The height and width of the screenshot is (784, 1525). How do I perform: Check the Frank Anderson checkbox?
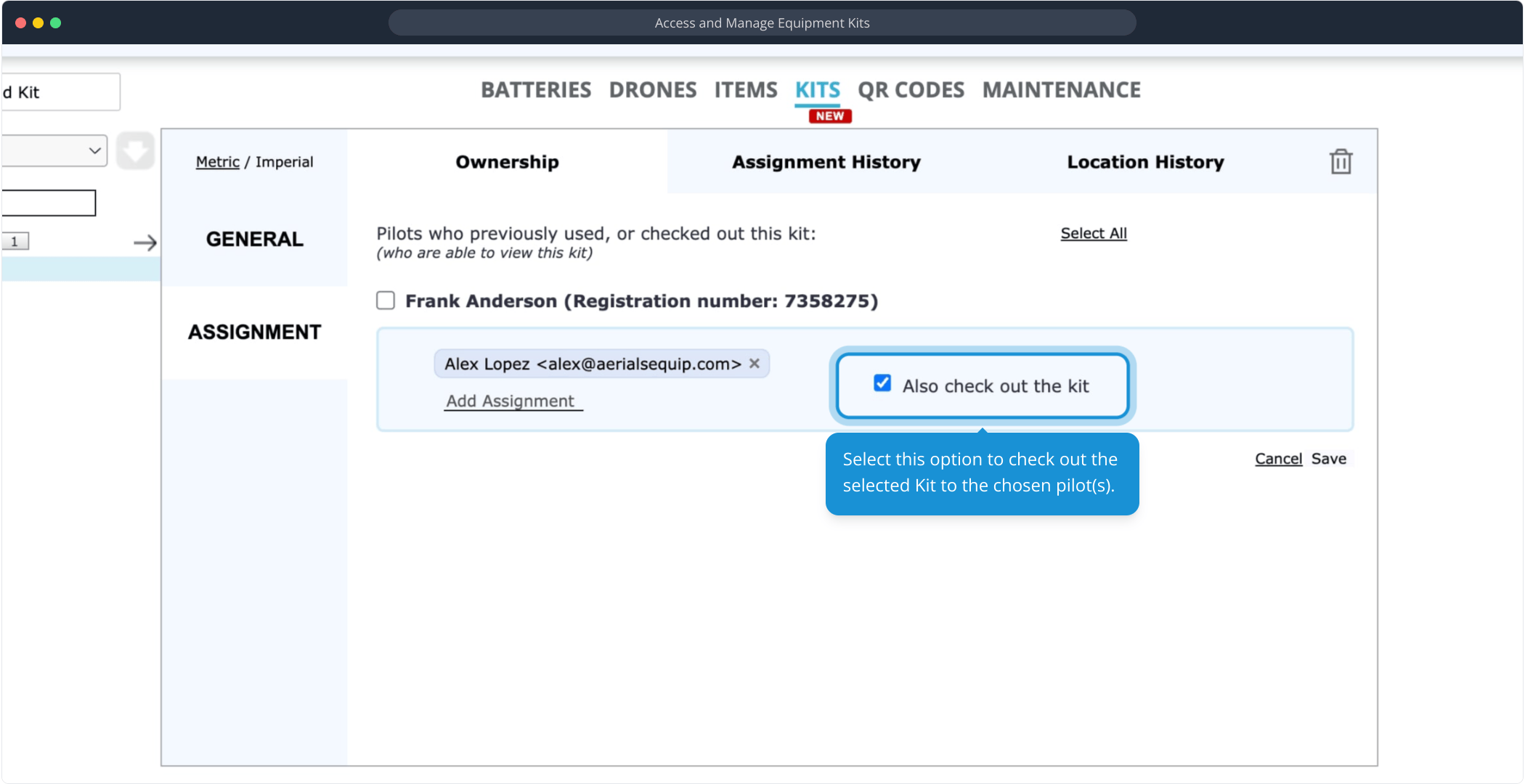coord(386,301)
